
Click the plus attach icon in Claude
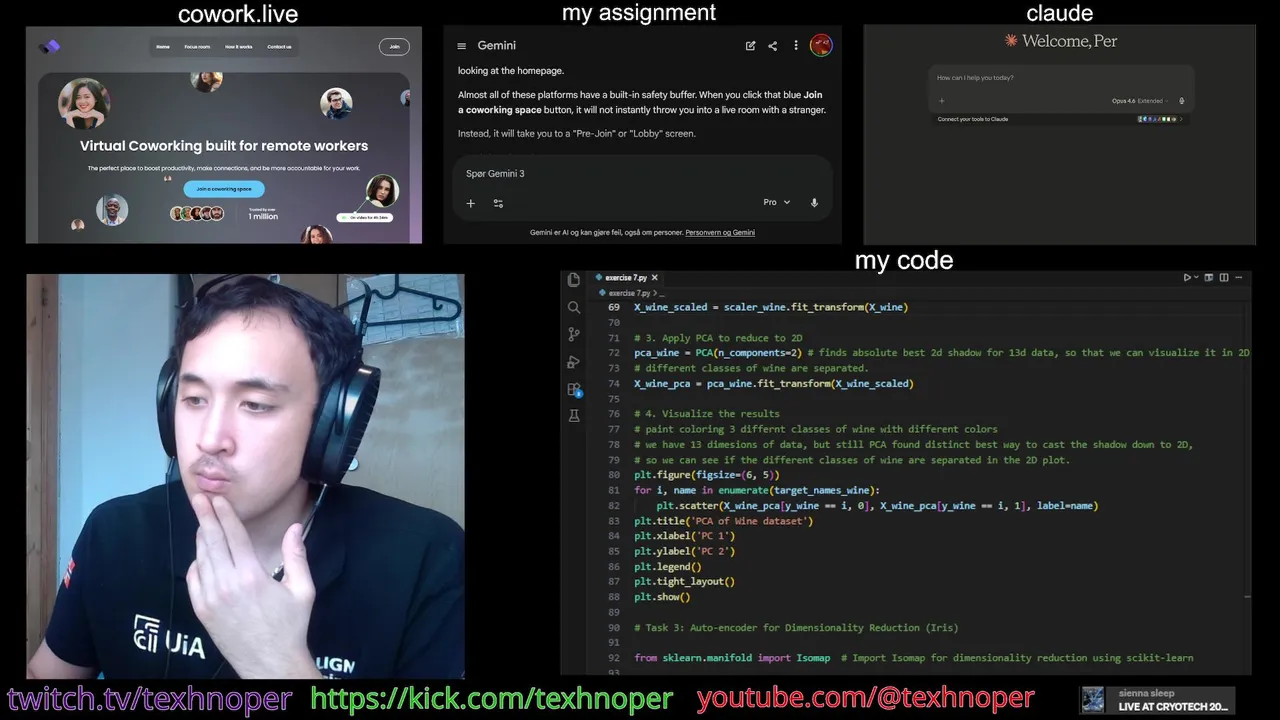pos(941,101)
